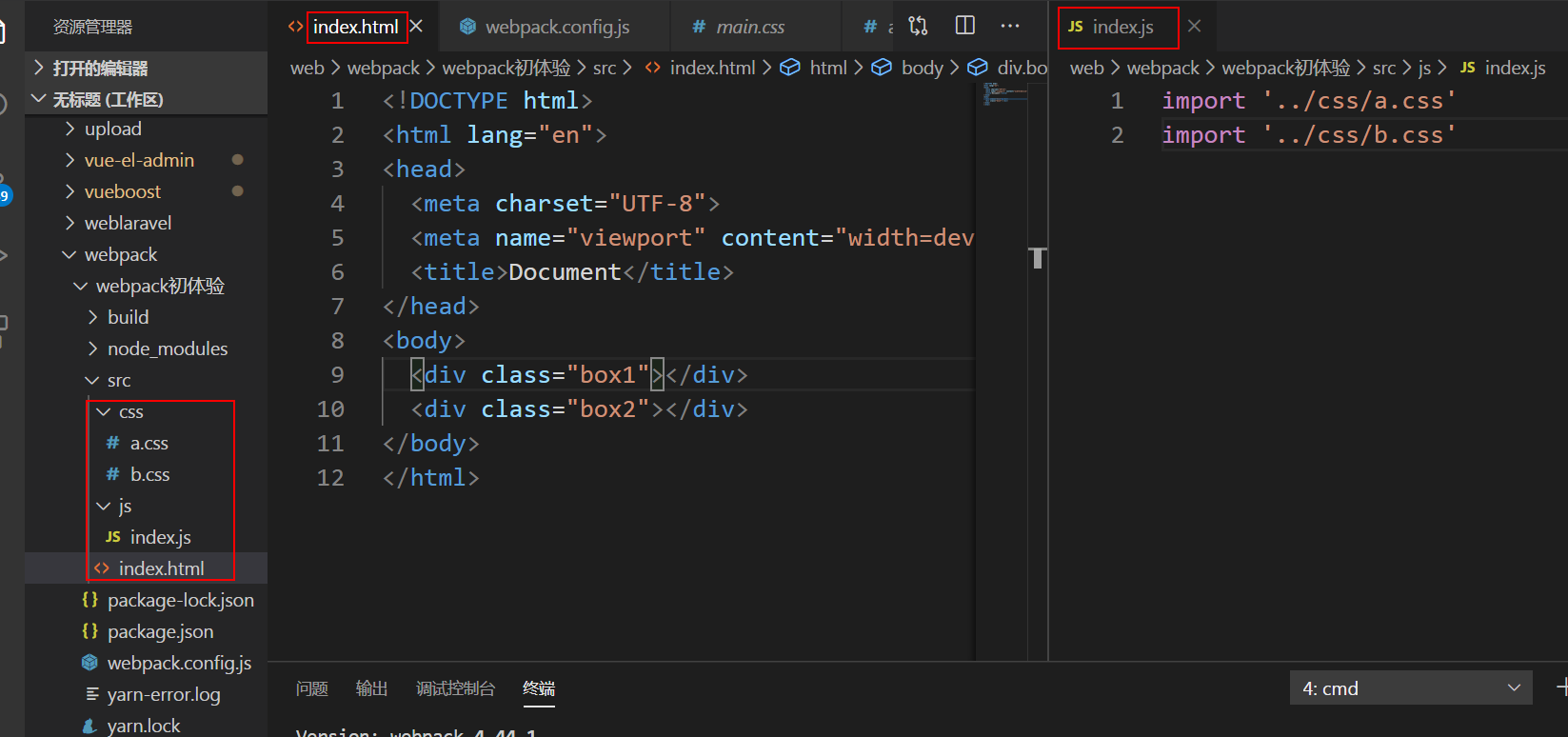Click the body breadcrumb in the path

[921, 68]
